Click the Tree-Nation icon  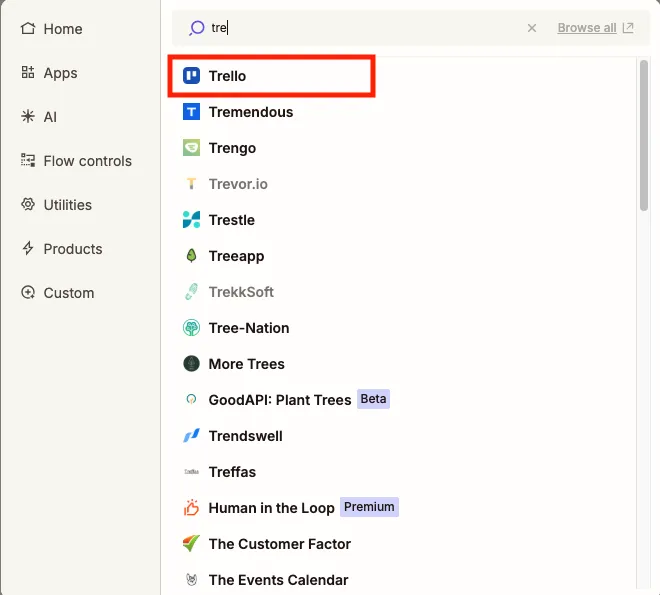coord(191,328)
